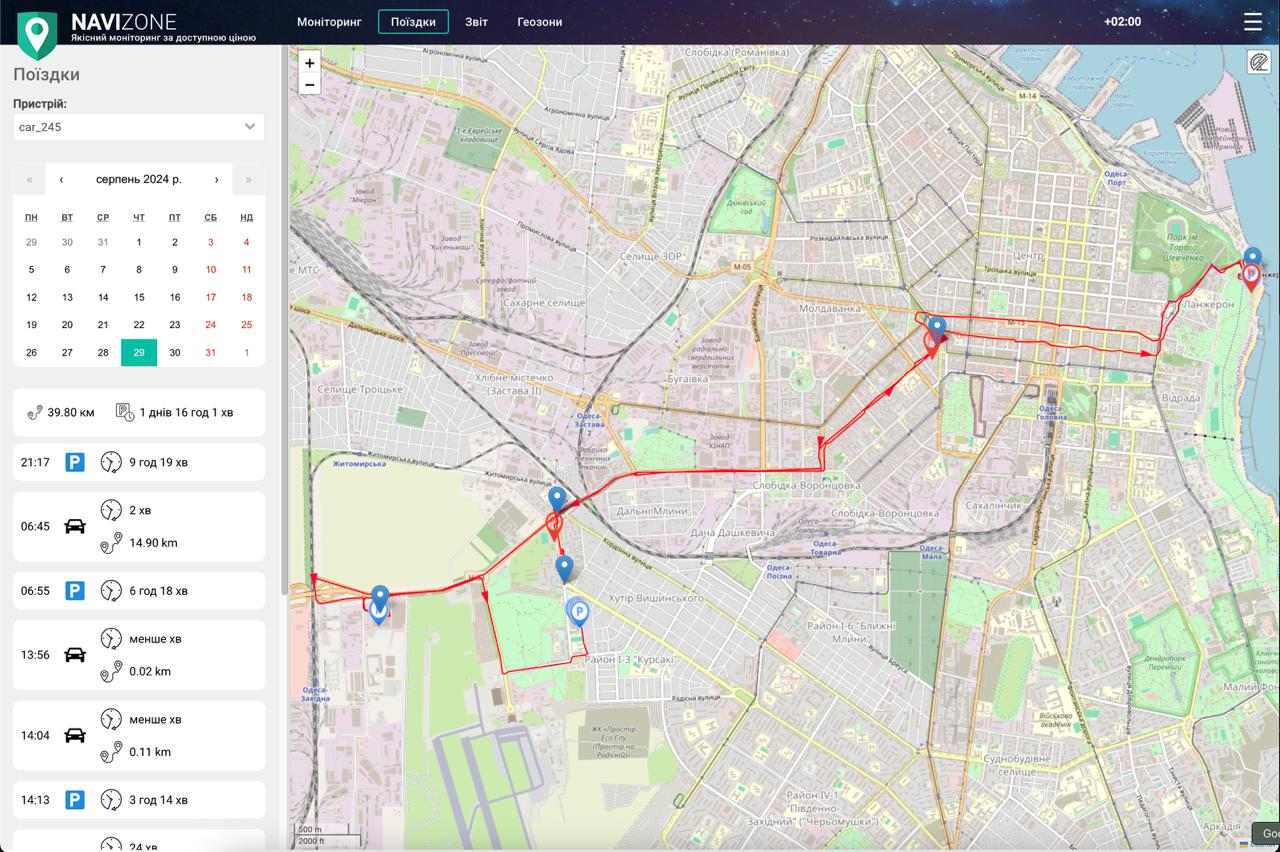Pick date 15 in the calendar
Image resolution: width=1280 pixels, height=852 pixels.
(139, 297)
